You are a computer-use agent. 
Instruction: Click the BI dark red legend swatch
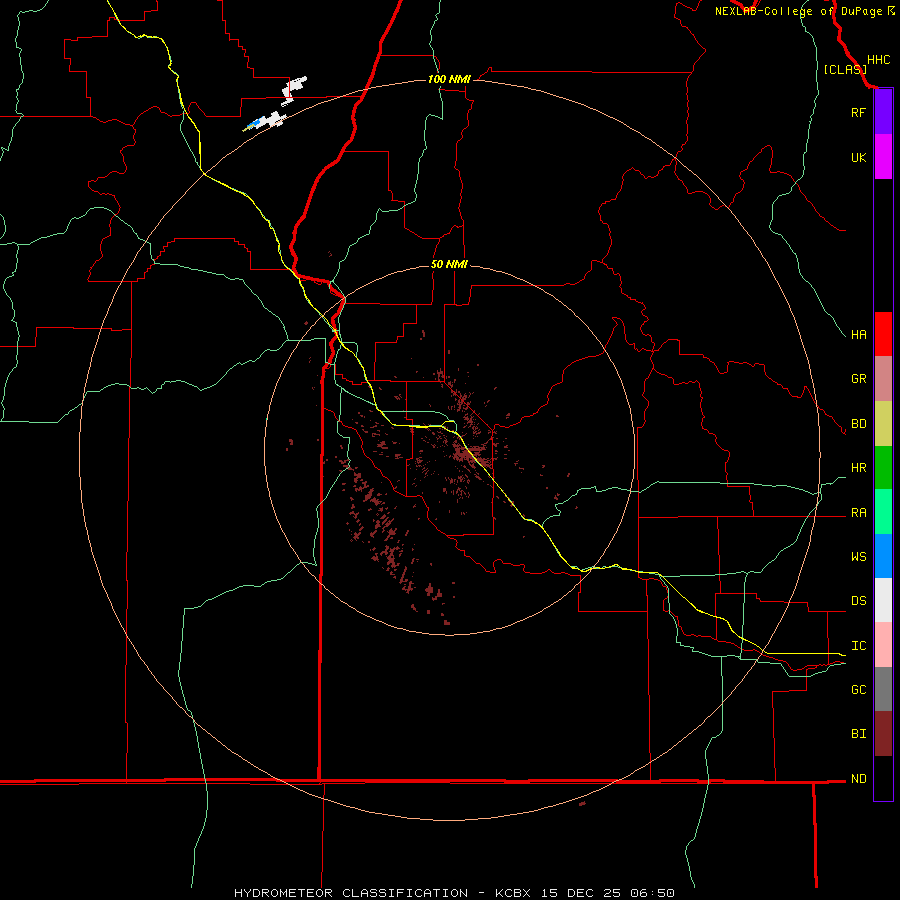(883, 734)
